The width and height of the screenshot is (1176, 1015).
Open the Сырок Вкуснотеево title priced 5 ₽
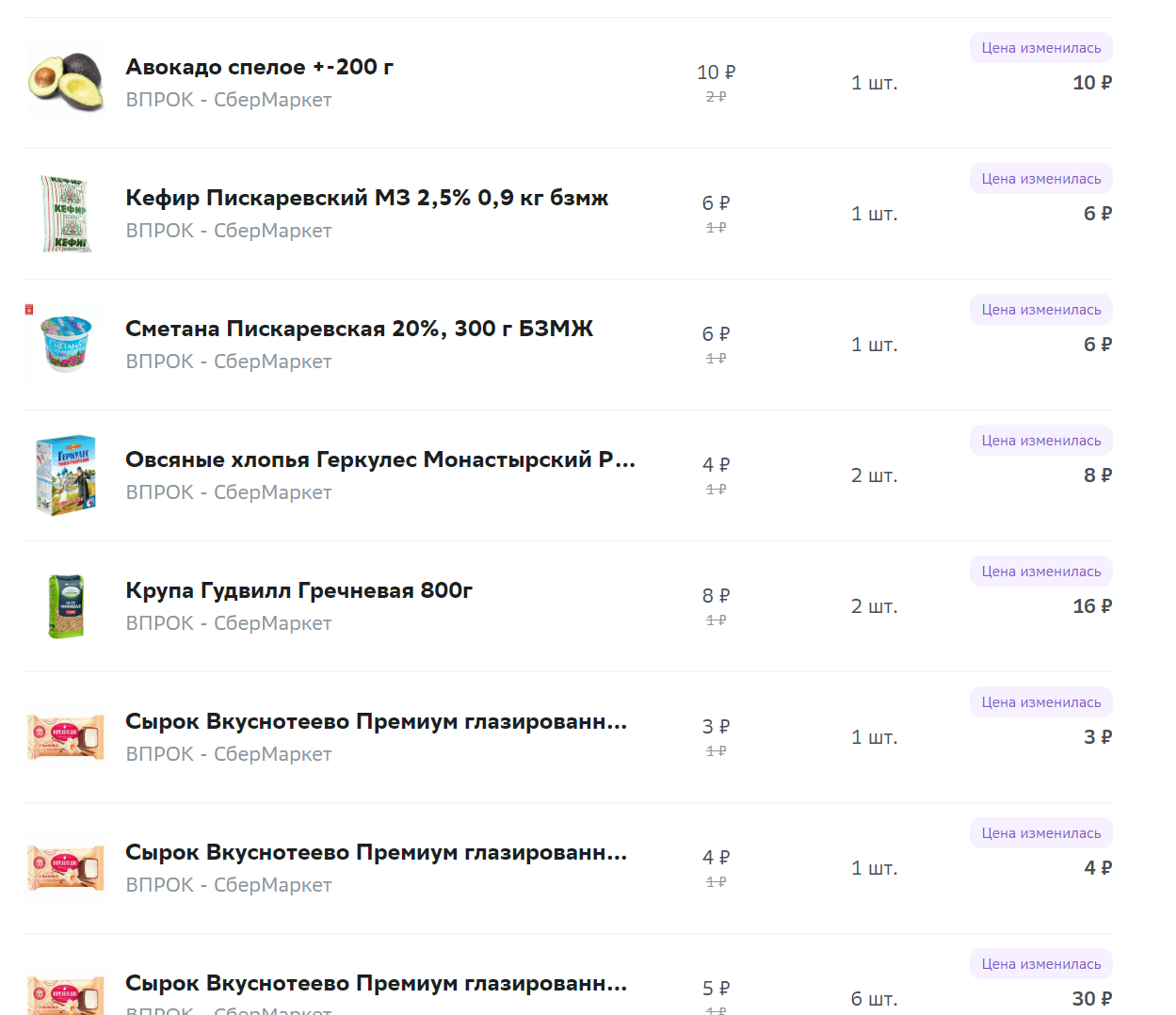pyautogui.click(x=377, y=983)
